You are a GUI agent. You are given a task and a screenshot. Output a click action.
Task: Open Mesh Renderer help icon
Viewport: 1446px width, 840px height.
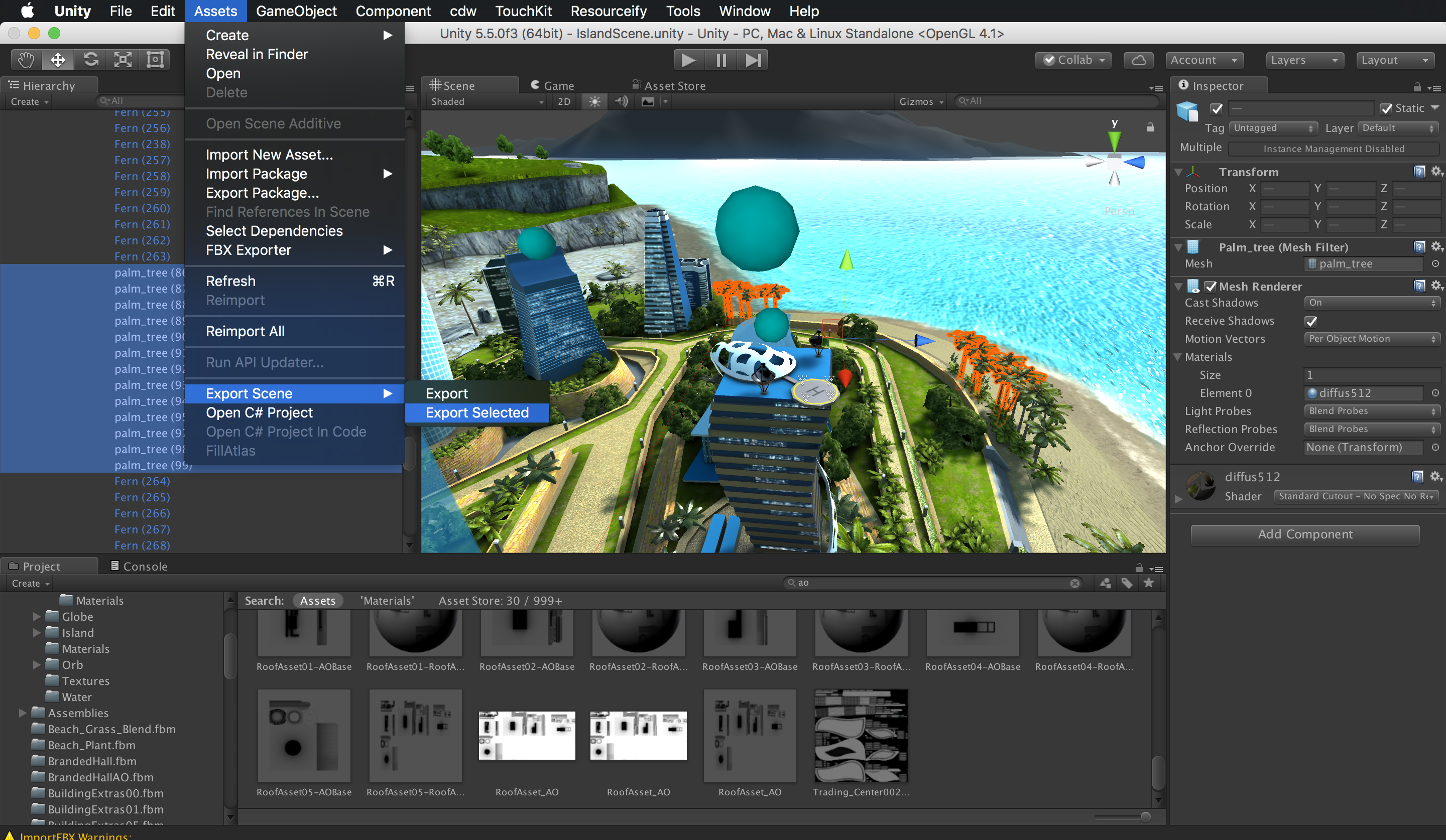pyautogui.click(x=1419, y=286)
